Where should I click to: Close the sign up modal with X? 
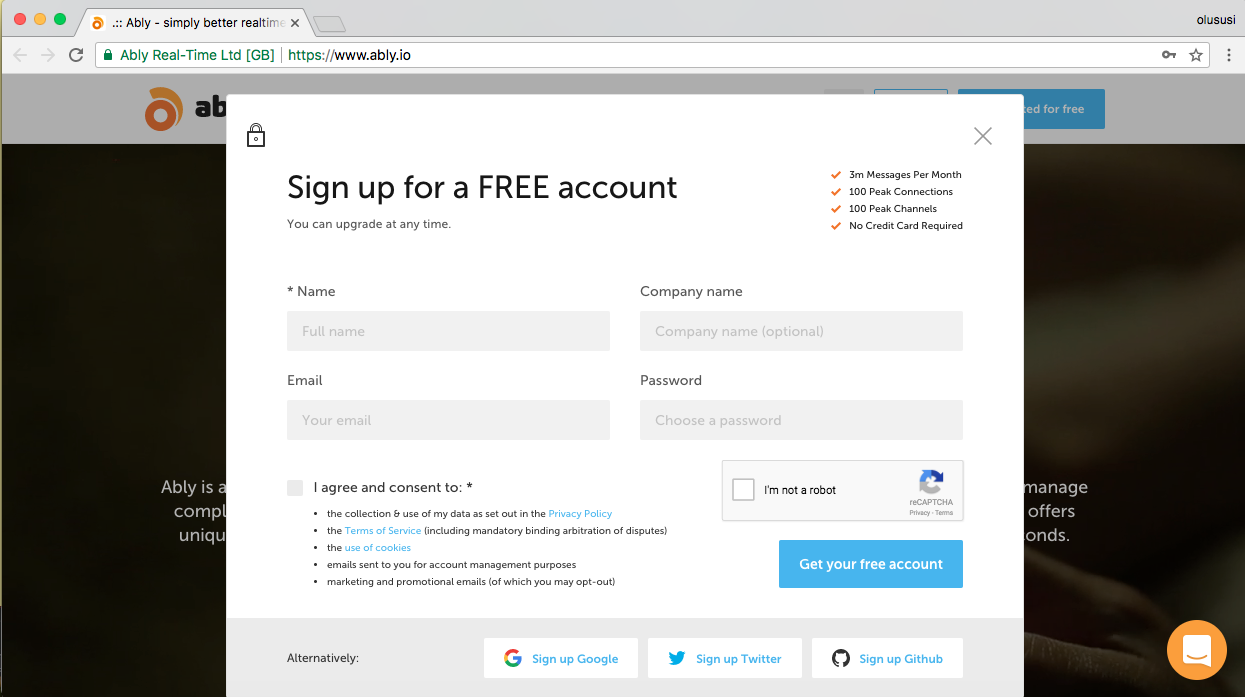click(983, 136)
